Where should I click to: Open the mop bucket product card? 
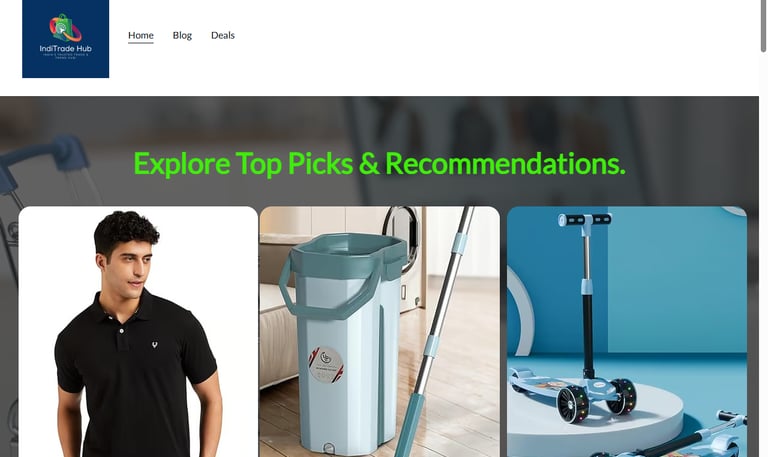[380, 332]
